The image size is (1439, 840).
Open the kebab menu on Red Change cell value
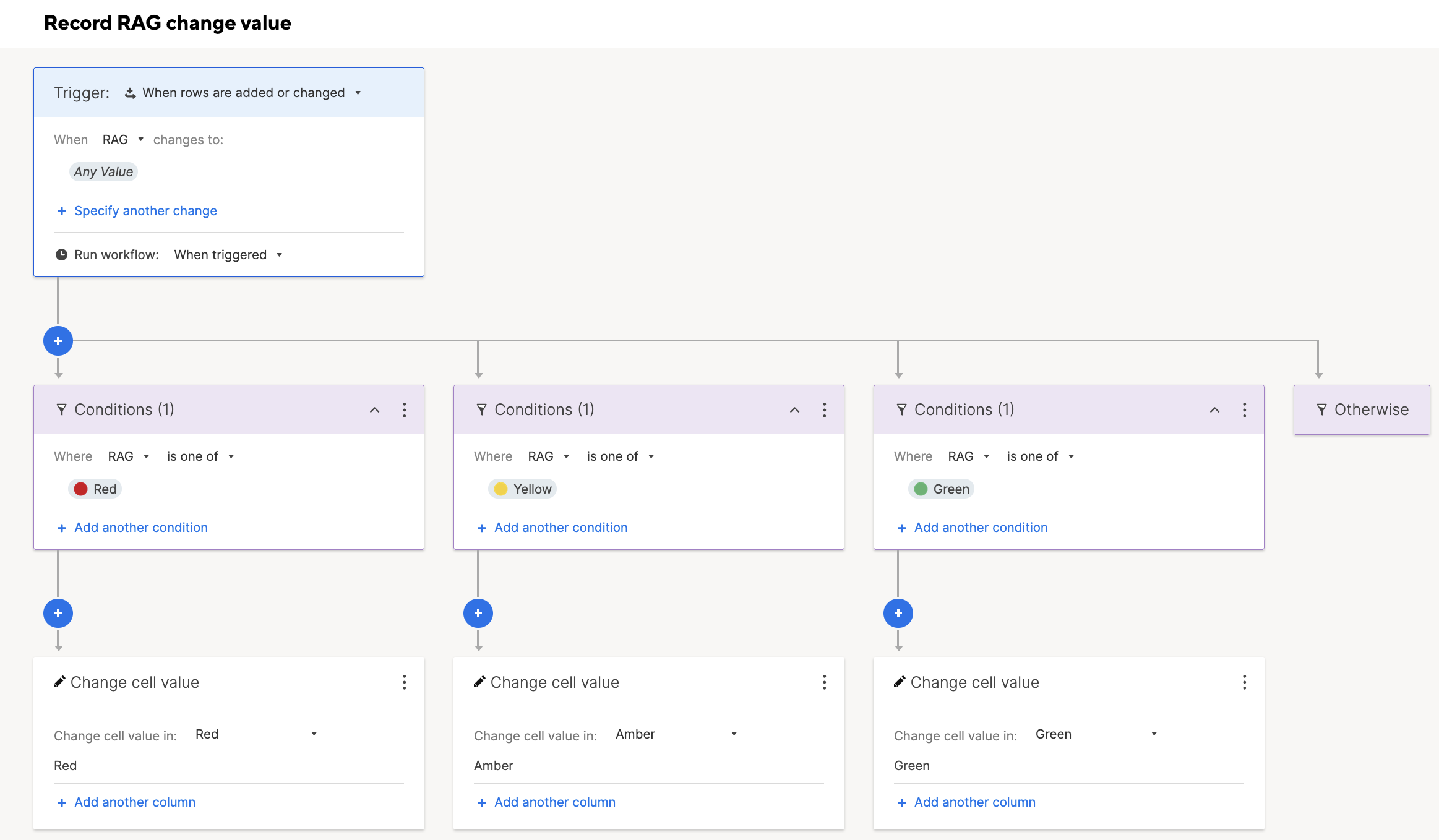(x=405, y=682)
